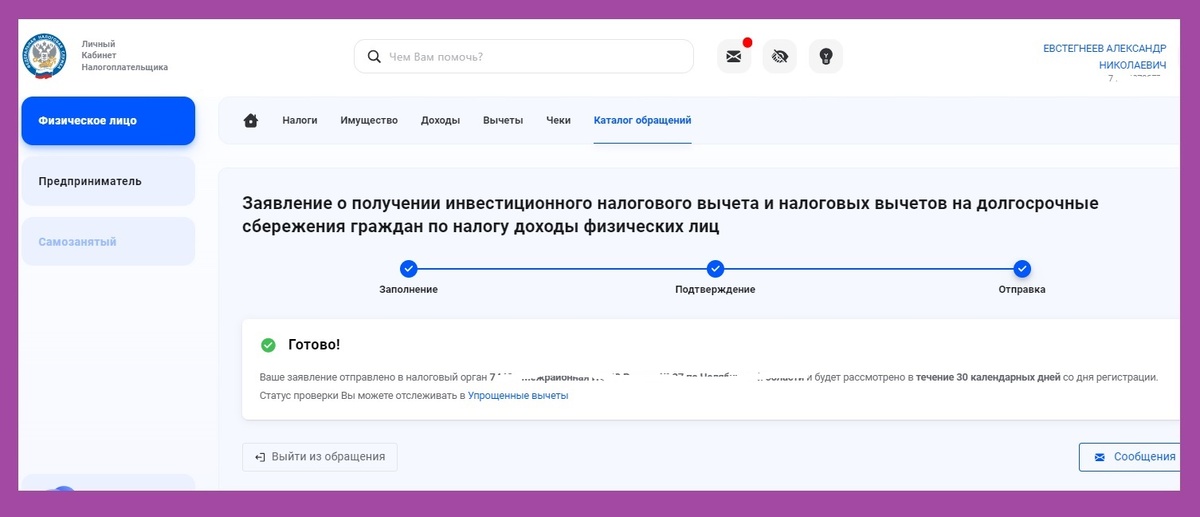Switch to the Имущество tab
This screenshot has width=1200, height=517.
[369, 120]
